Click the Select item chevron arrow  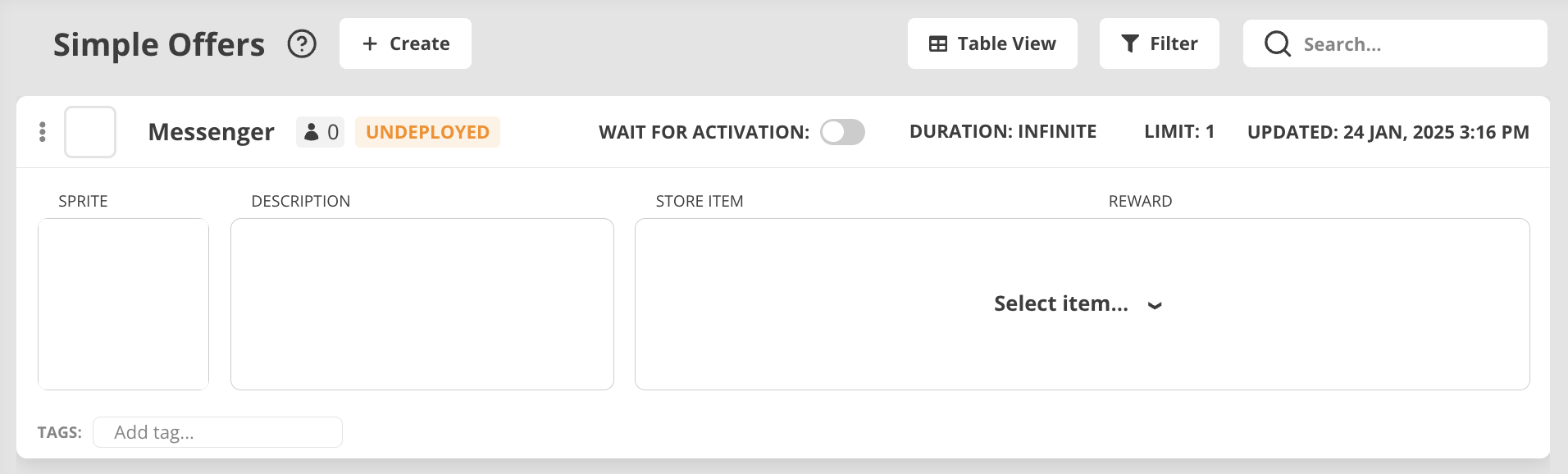coord(1155,306)
